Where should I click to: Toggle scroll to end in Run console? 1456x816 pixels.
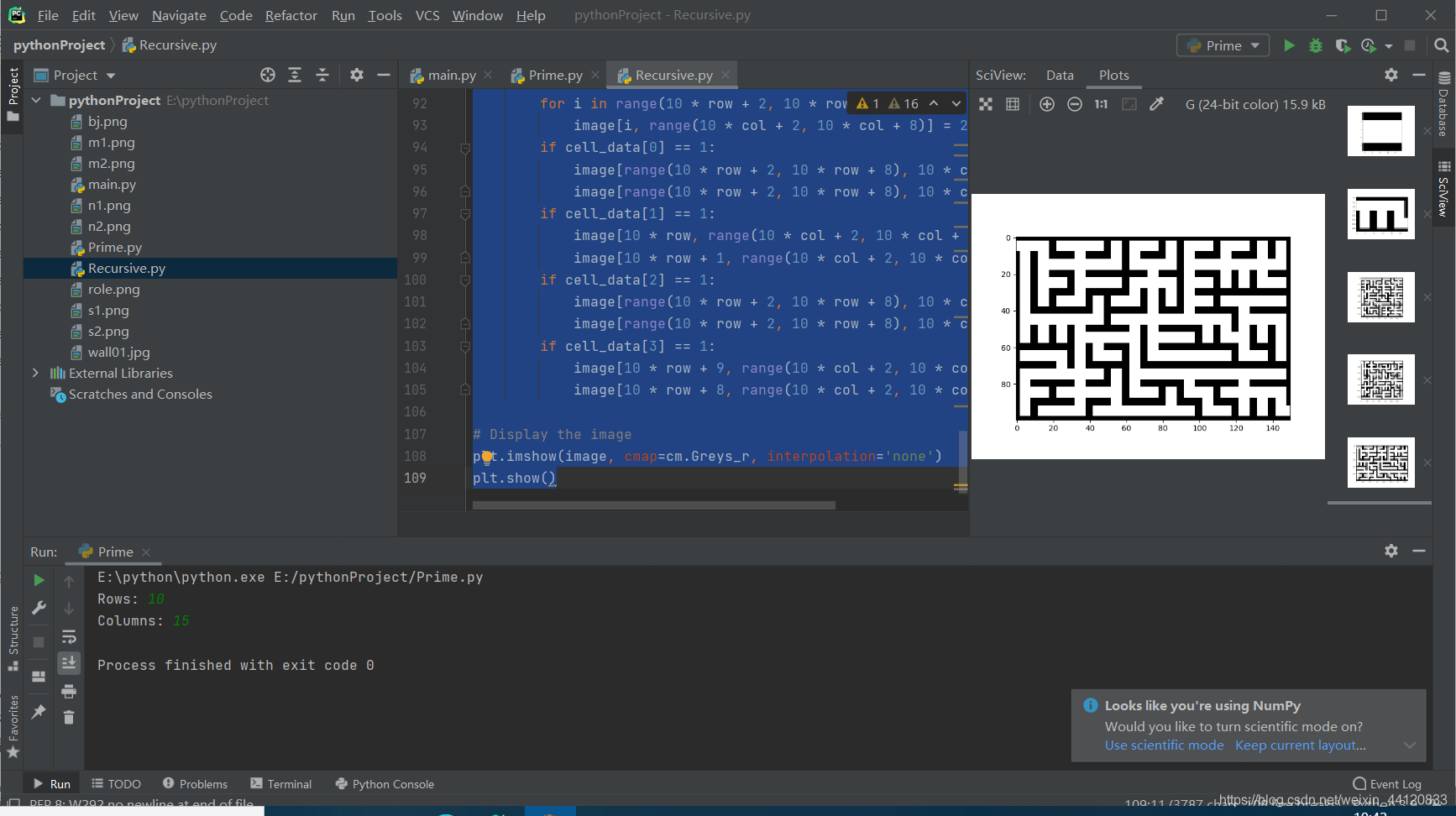(x=69, y=663)
